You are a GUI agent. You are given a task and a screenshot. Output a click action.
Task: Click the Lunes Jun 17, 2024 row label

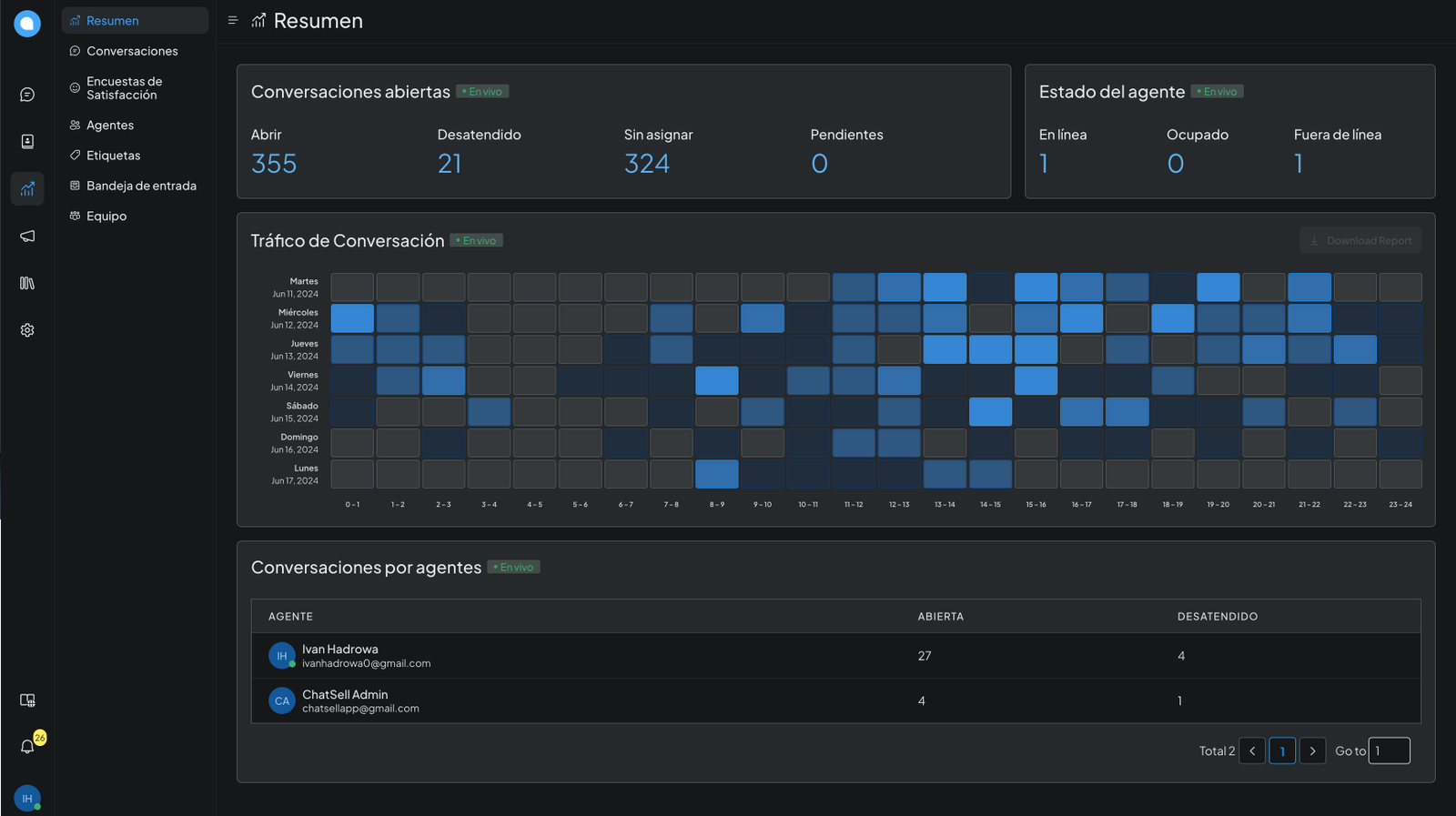(295, 474)
